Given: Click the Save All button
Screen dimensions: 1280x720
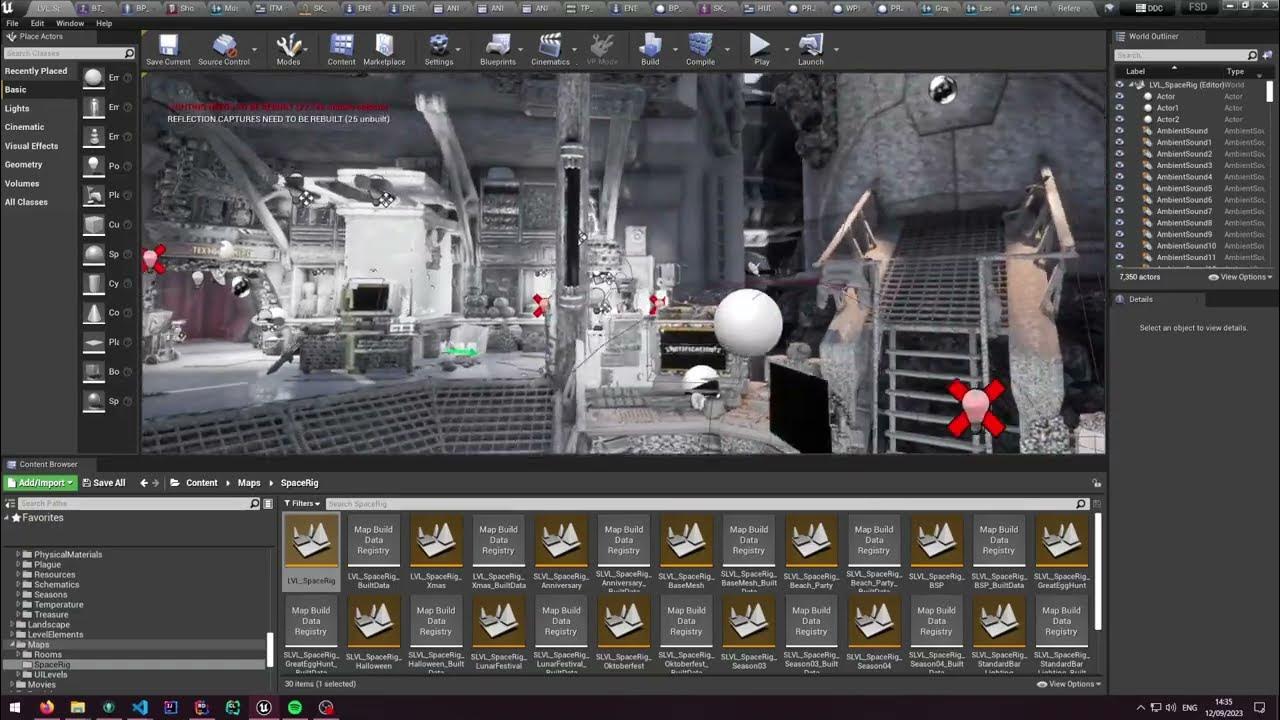Looking at the screenshot, I should (104, 483).
